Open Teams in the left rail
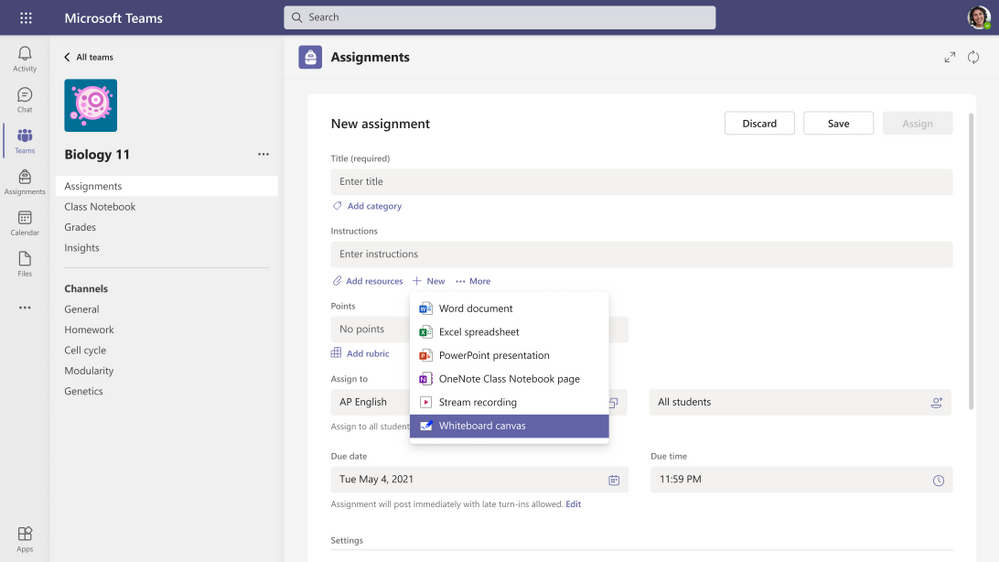 25,141
